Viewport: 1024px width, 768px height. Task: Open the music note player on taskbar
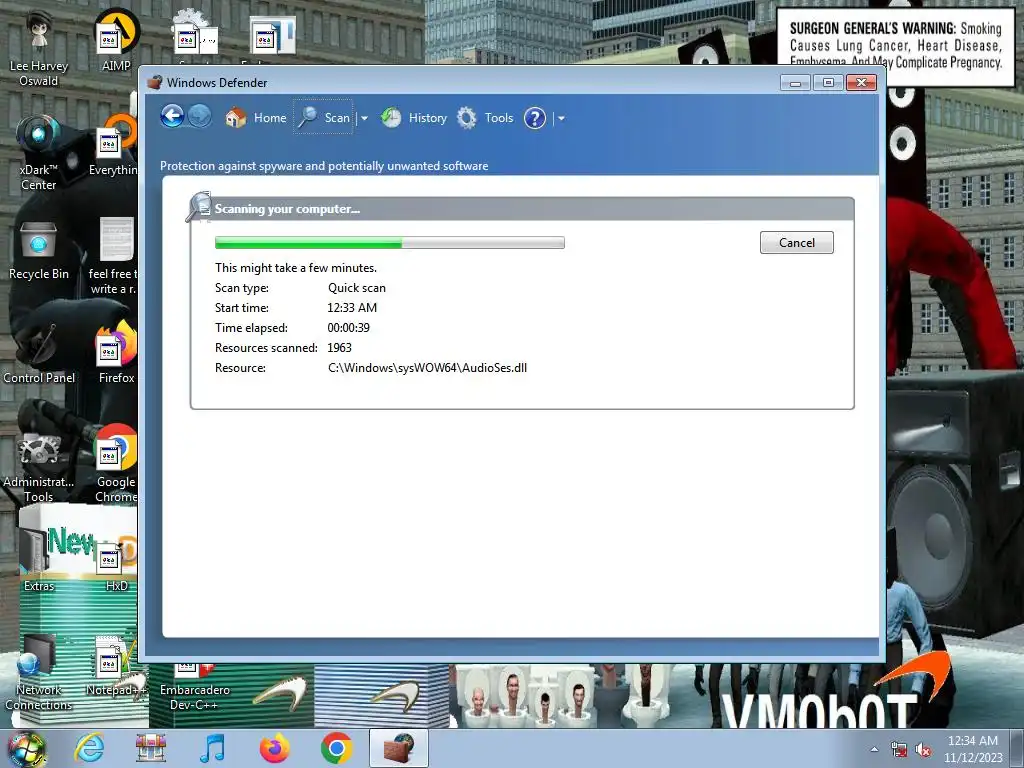coord(212,748)
